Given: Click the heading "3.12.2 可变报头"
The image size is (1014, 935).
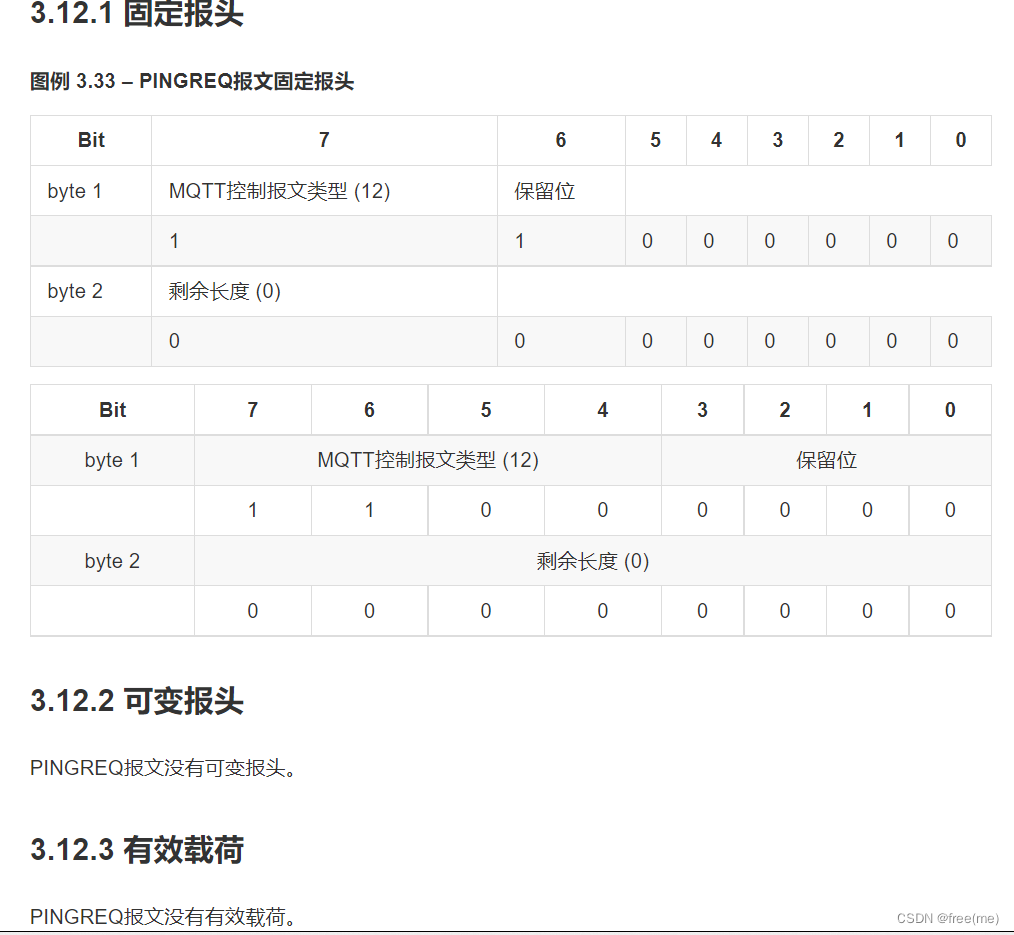Looking at the screenshot, I should coord(136,701).
